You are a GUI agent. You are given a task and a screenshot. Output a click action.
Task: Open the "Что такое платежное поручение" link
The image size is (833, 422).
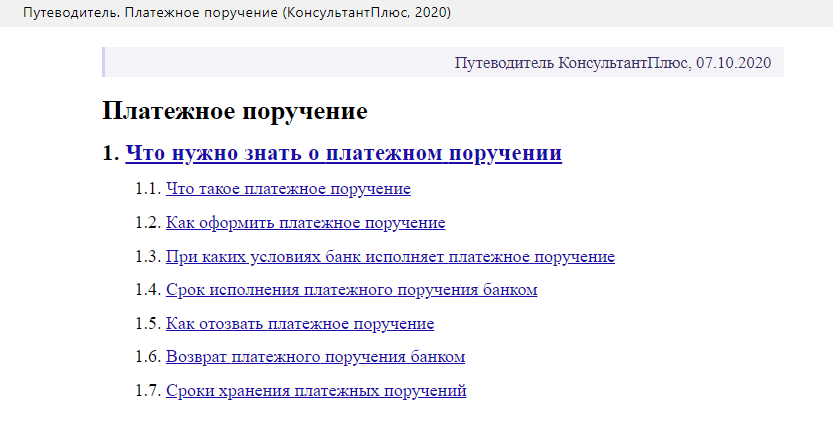pyautogui.click(x=288, y=188)
